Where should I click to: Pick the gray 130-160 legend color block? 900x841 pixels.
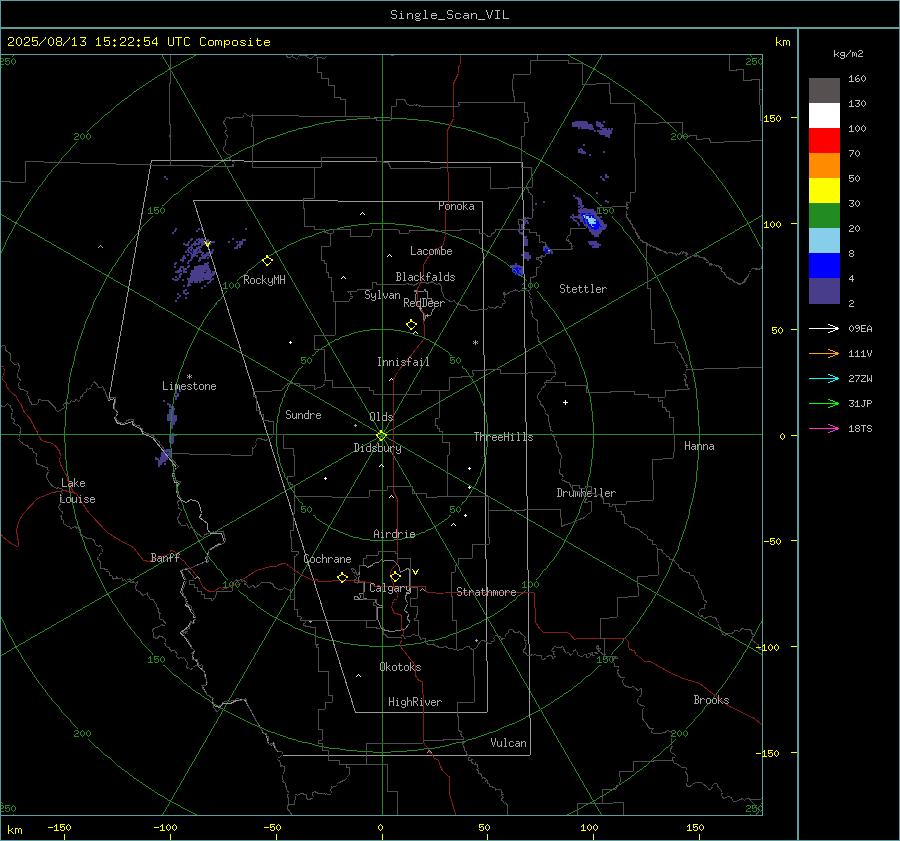pyautogui.click(x=824, y=91)
